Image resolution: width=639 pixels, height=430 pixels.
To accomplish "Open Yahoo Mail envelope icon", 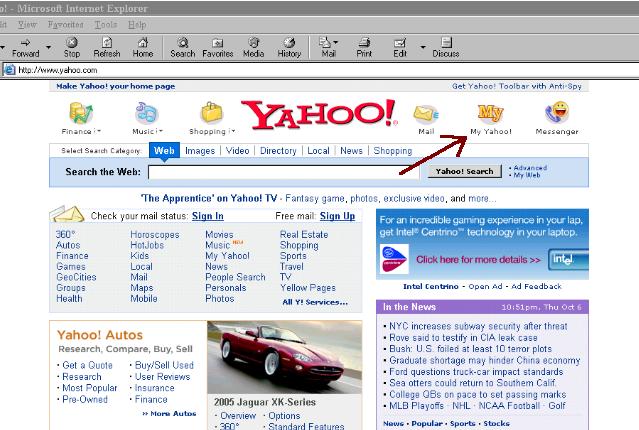I will [426, 114].
